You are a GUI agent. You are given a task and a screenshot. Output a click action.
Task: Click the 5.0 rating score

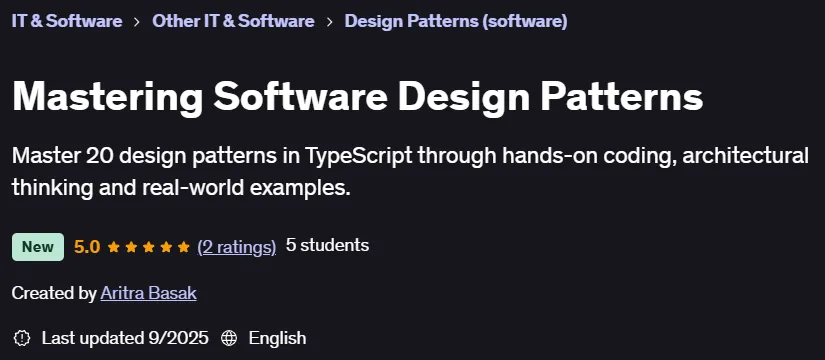point(87,246)
